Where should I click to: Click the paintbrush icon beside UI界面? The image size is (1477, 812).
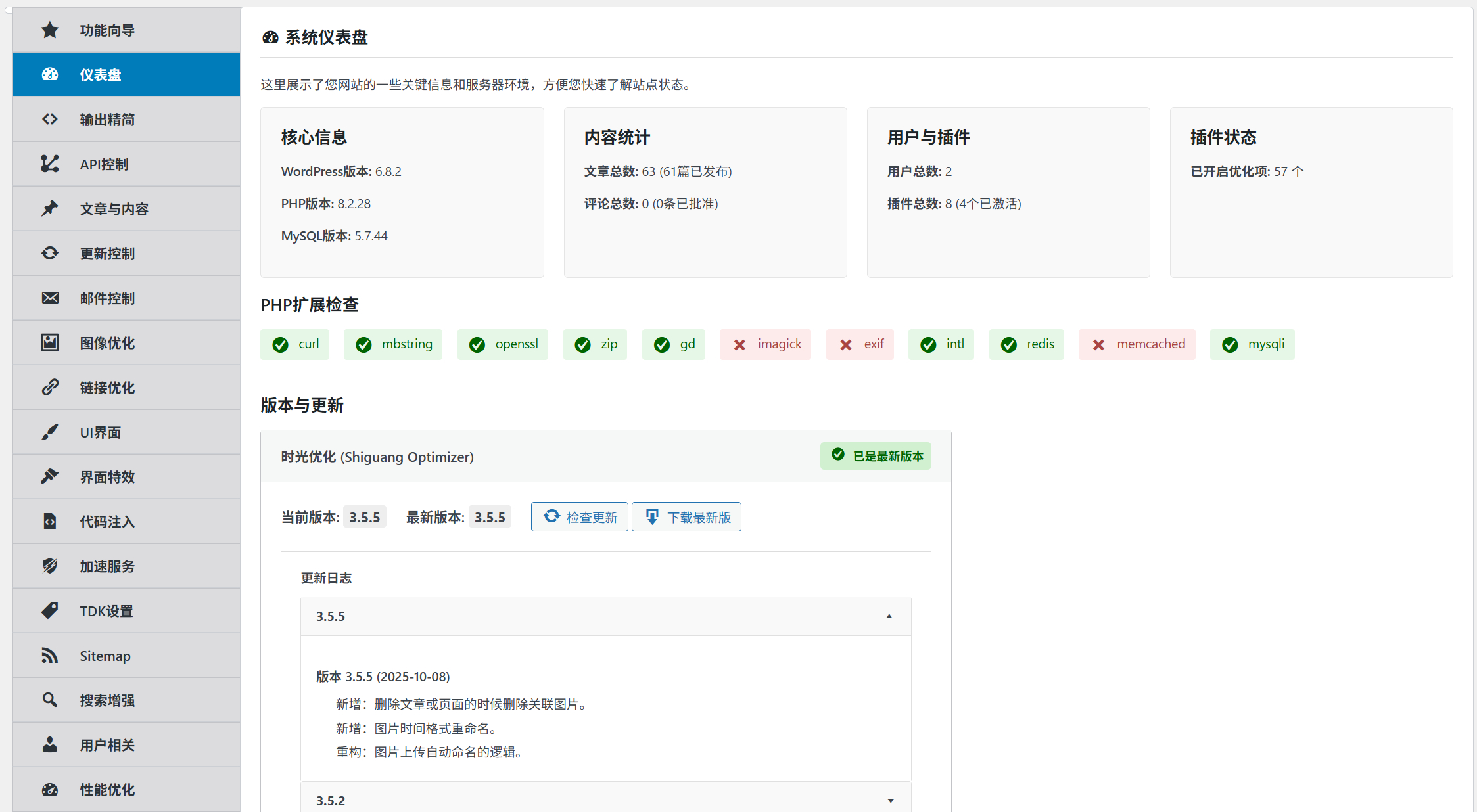tap(50, 432)
